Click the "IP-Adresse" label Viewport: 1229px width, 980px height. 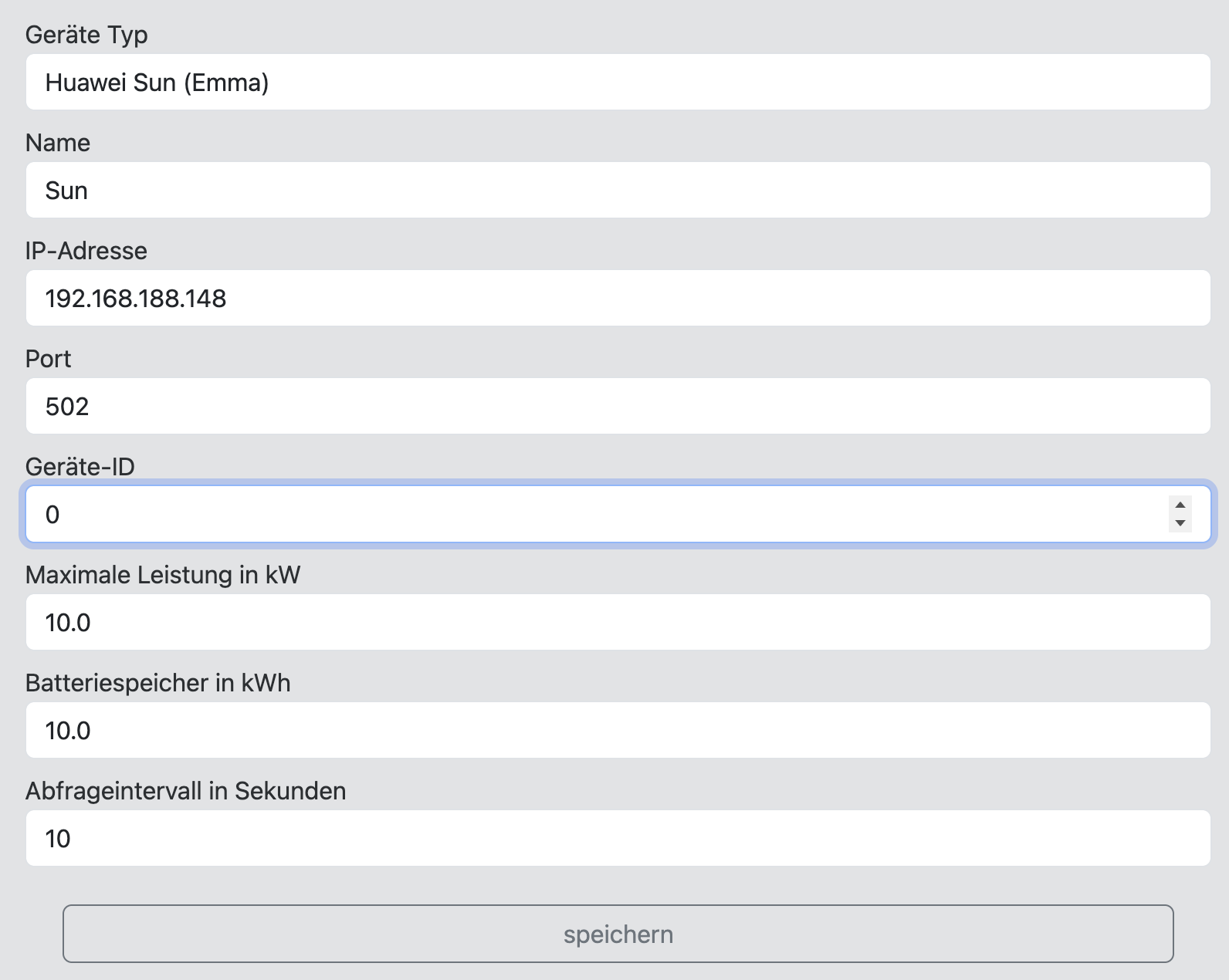[86, 251]
